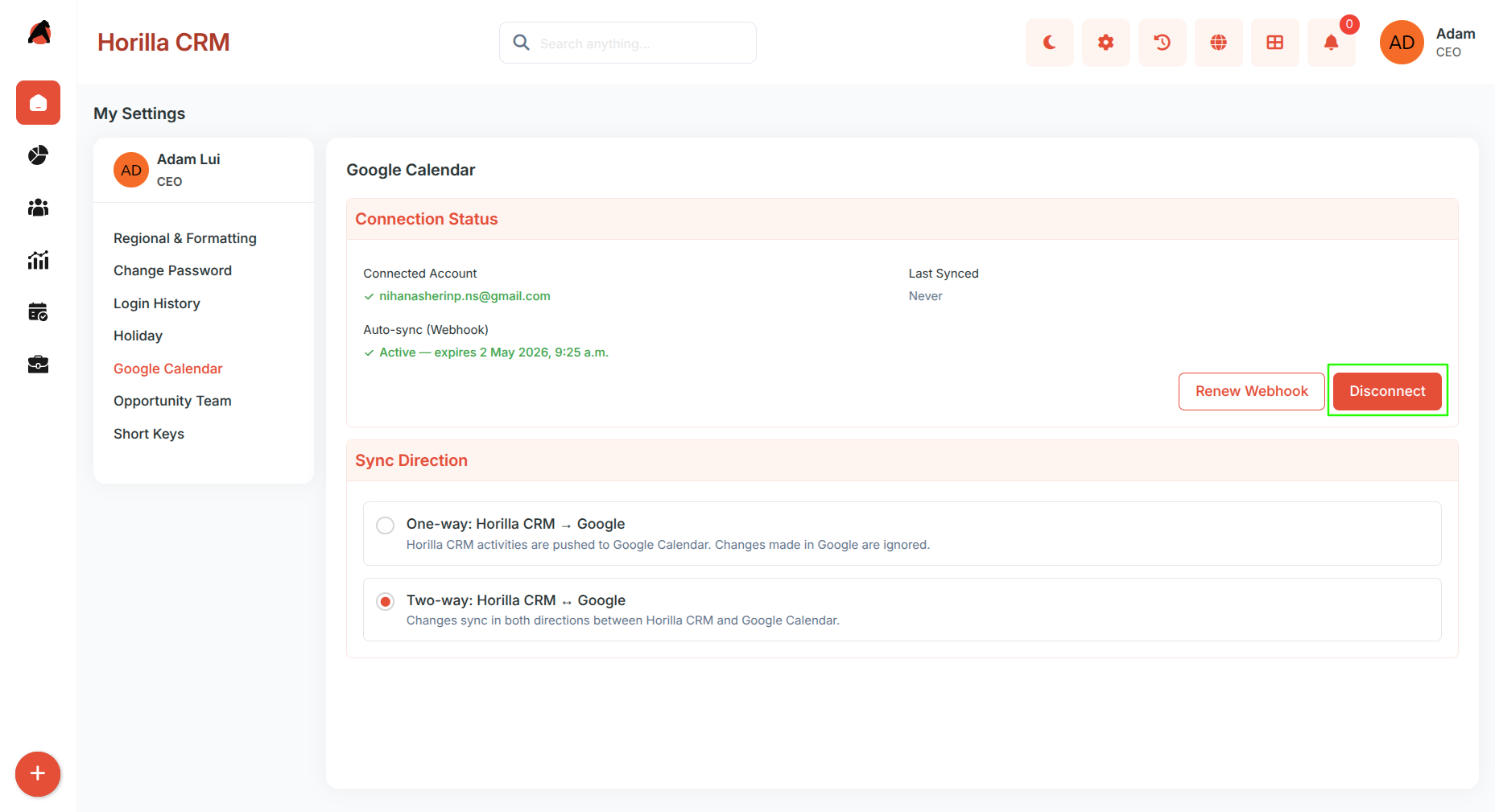Open the notifications bell icon
Viewport: 1495px width, 812px height.
click(x=1332, y=43)
